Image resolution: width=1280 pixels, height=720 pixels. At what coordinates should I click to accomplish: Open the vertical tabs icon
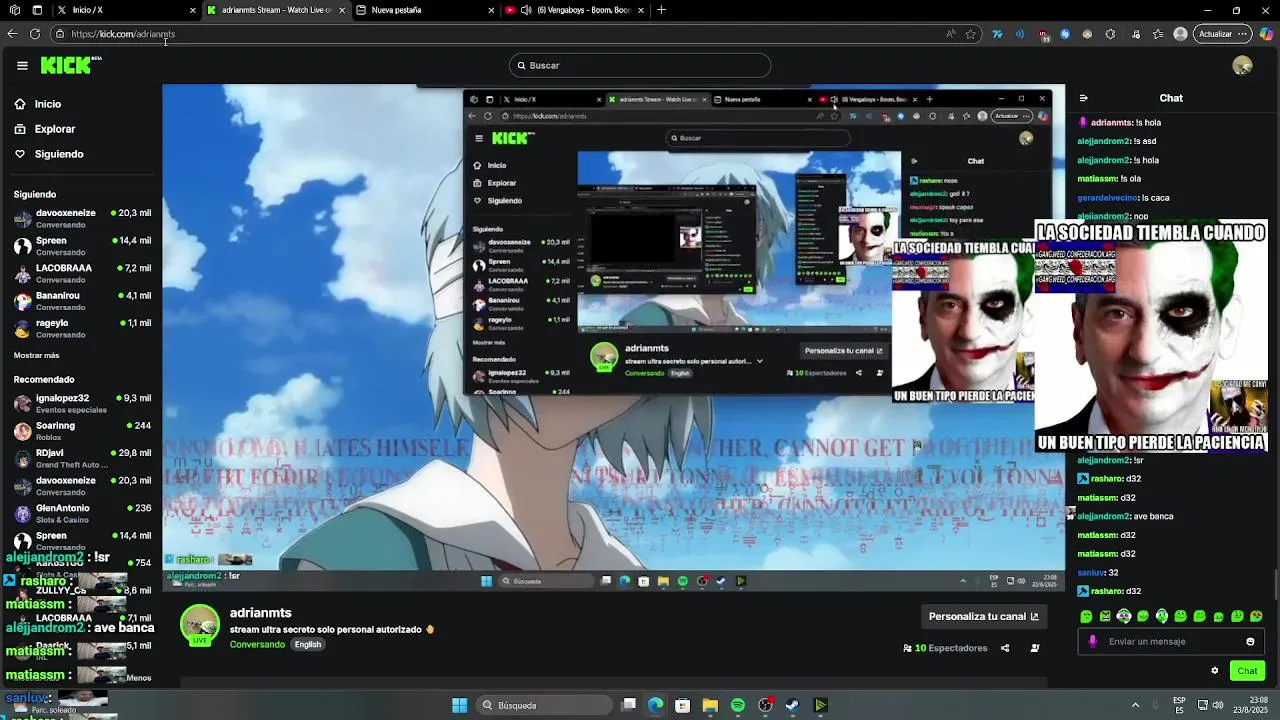[37, 10]
